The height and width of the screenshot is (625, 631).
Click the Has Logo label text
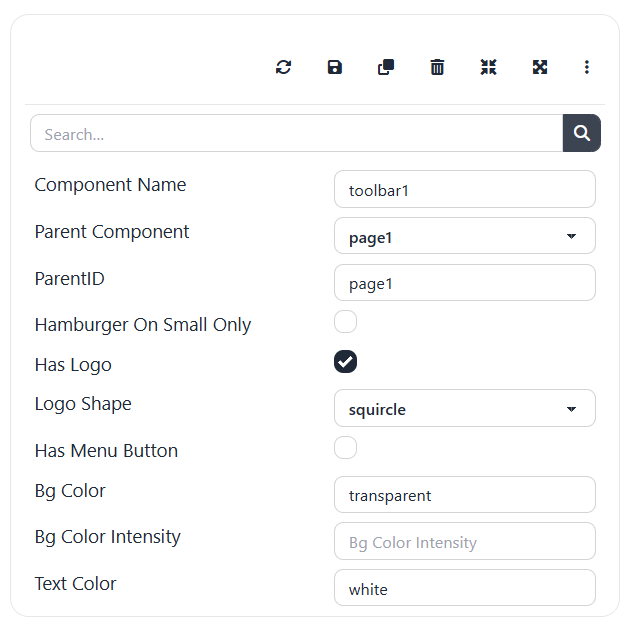coord(73,365)
